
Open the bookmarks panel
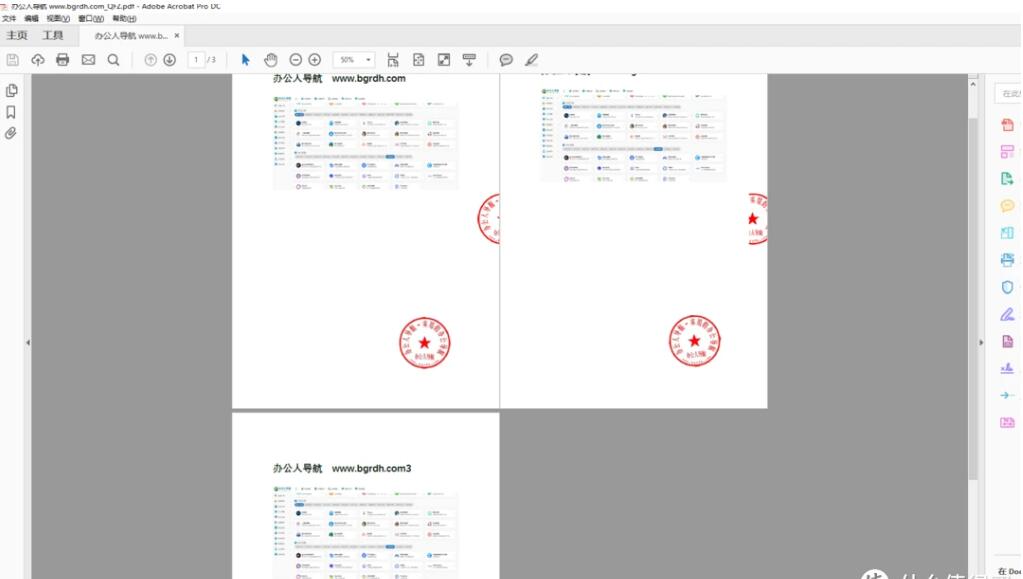point(10,112)
